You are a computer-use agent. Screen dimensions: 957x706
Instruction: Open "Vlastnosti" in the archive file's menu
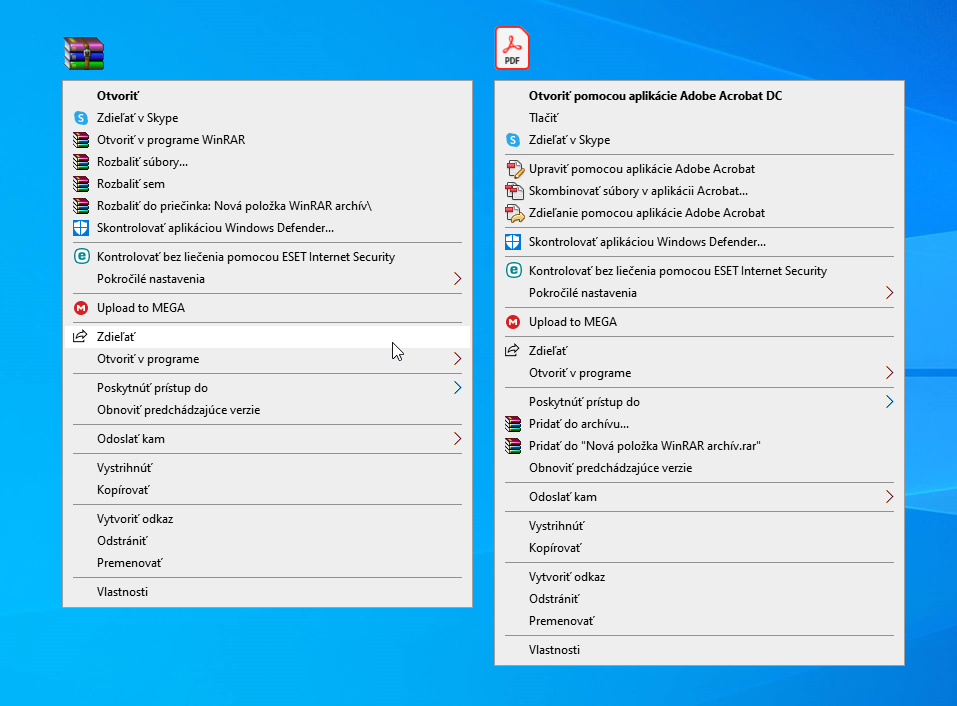pos(122,592)
